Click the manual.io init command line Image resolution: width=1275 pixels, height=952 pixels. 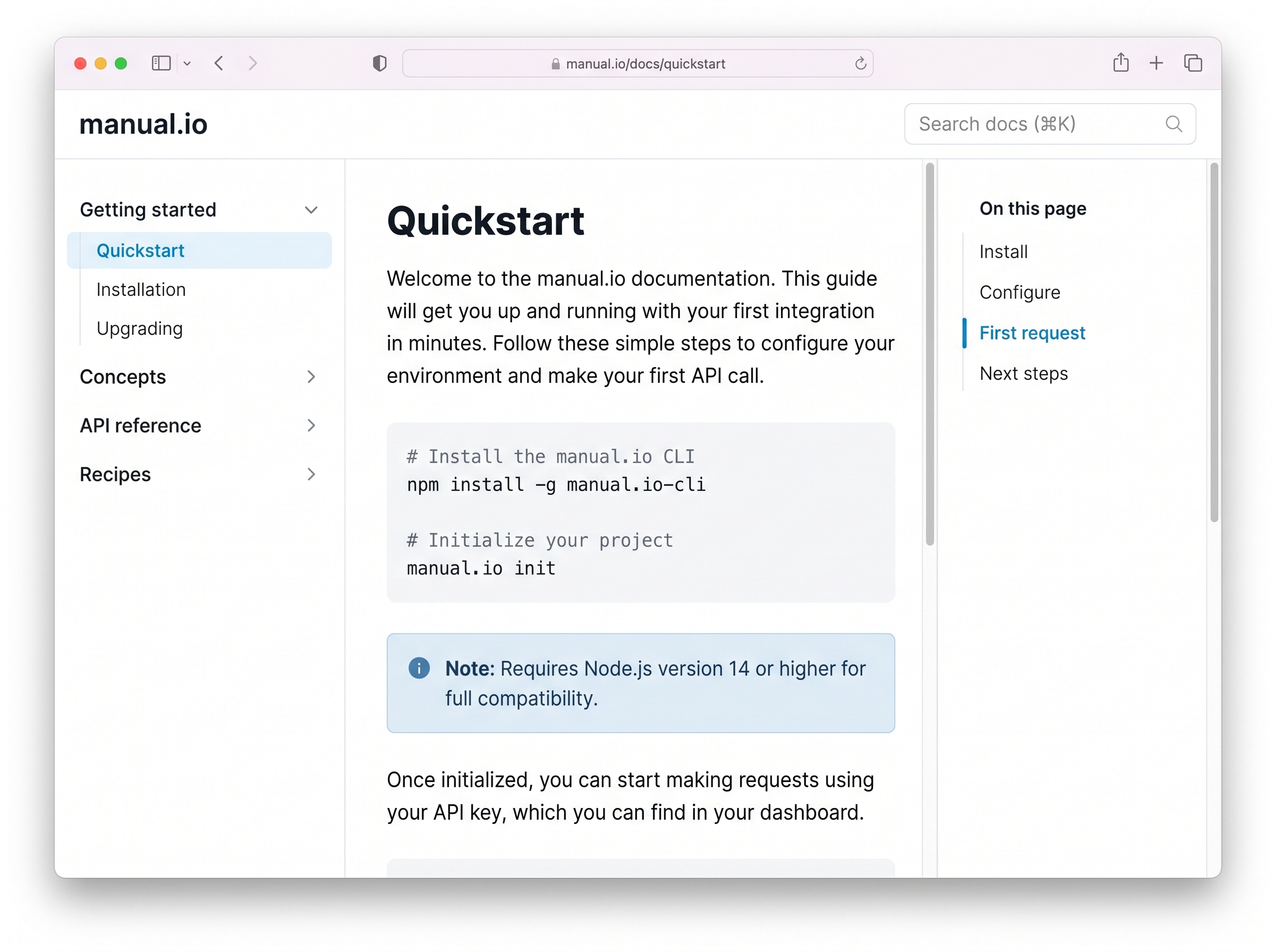pos(481,569)
